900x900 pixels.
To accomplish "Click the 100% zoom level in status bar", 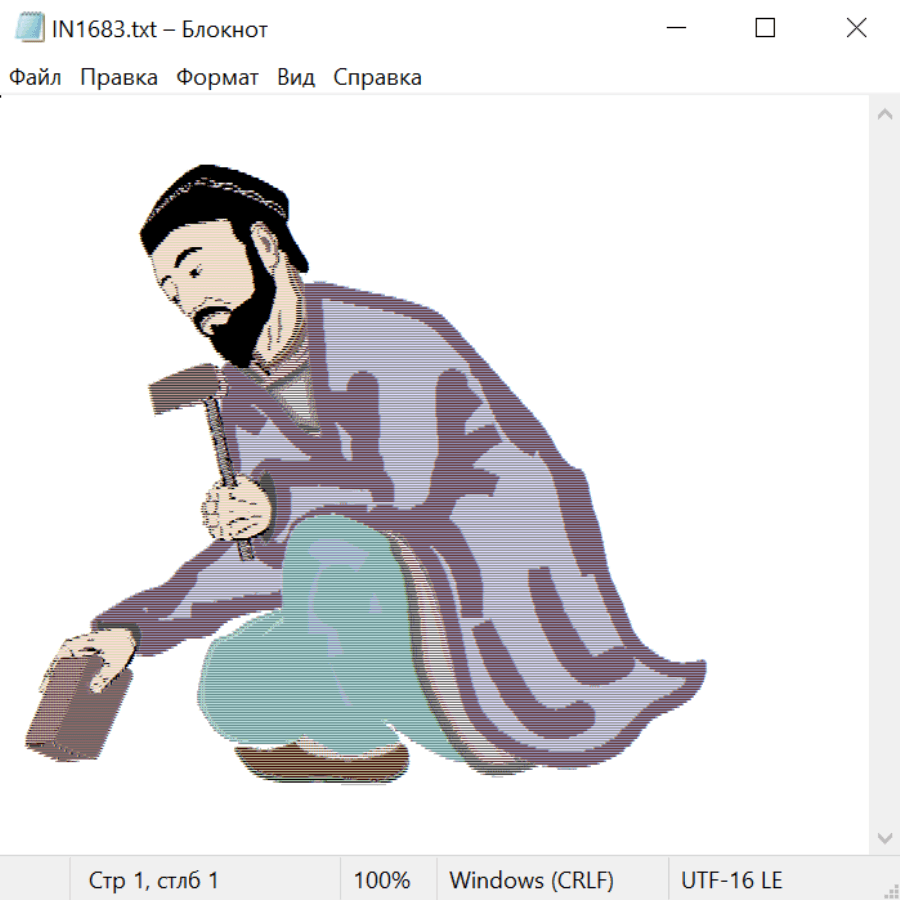I will 382,880.
